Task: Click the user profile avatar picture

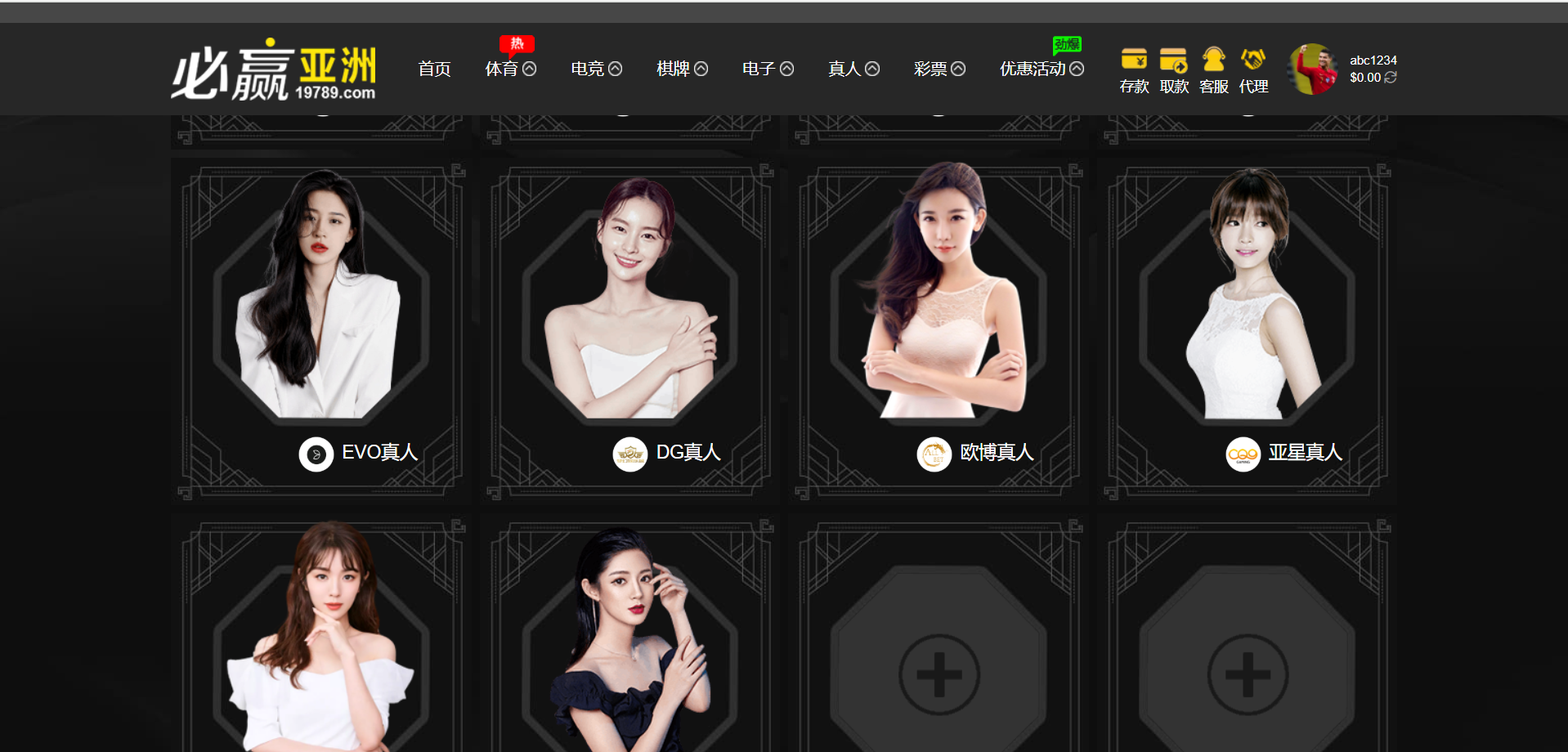Action: coord(1313,69)
